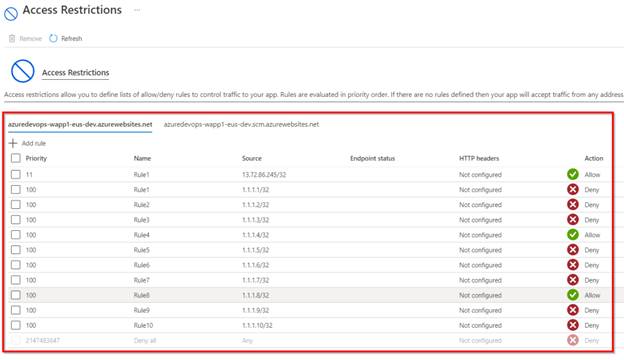Check the box for Rule5

[x=16, y=250]
